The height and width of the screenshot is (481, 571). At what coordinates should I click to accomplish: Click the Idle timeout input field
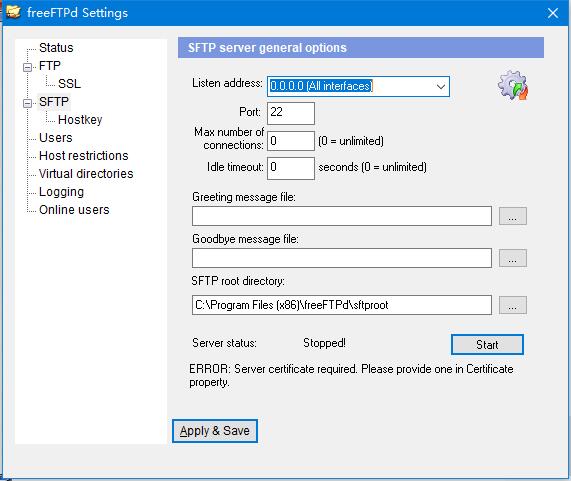(x=291, y=168)
